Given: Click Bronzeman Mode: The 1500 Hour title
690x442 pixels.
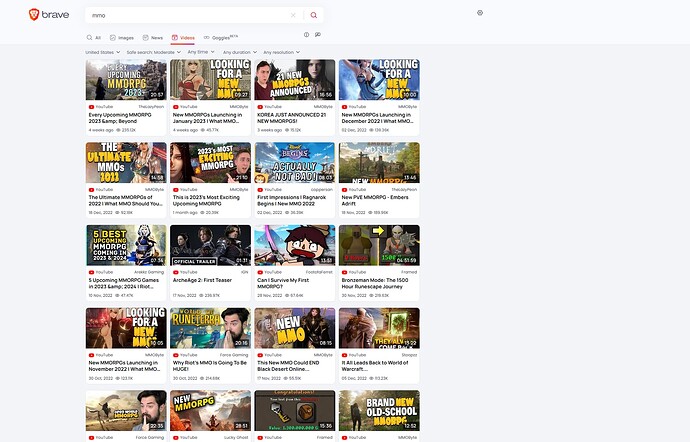Looking at the screenshot, I should click(x=375, y=284).
